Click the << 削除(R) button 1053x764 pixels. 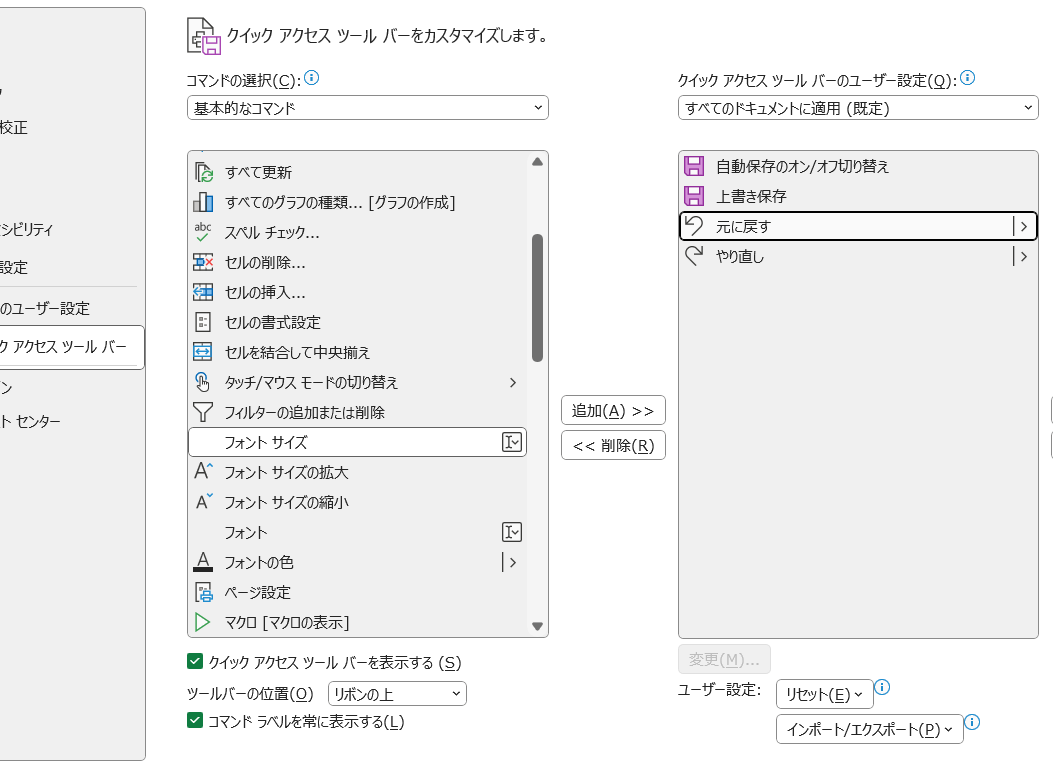pyautogui.click(x=613, y=445)
